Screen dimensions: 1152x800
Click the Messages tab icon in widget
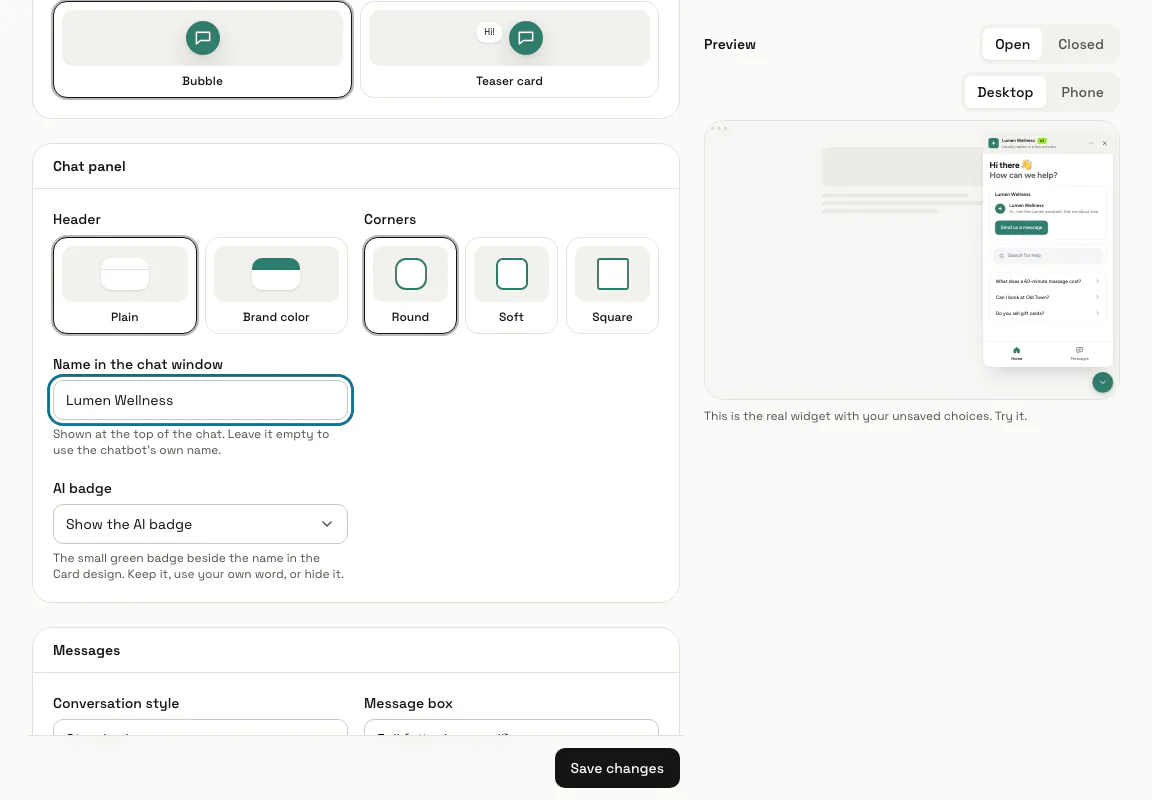pyautogui.click(x=1079, y=350)
